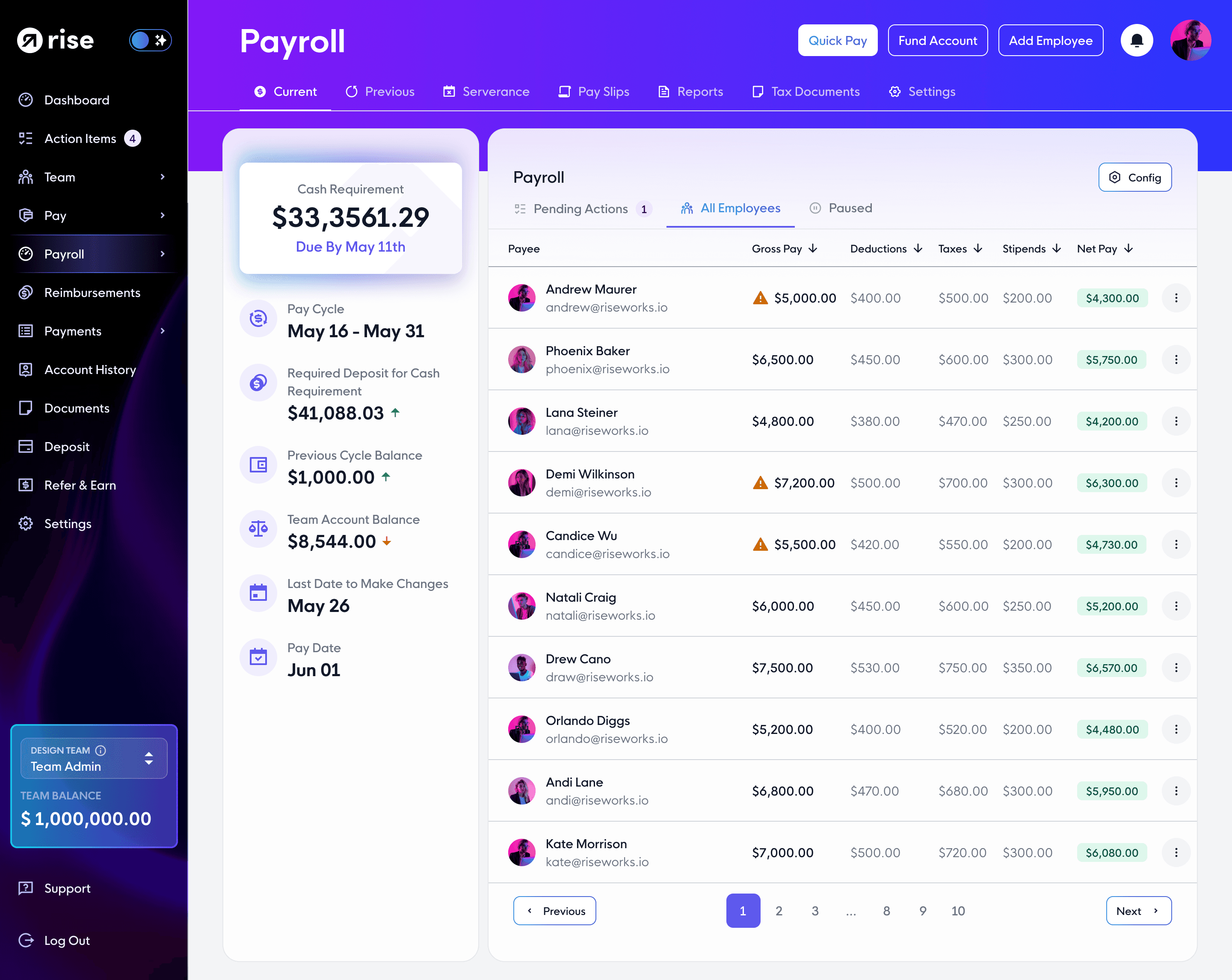Open more options for Phoenix Baker
This screenshot has height=980, width=1232.
click(1176, 359)
